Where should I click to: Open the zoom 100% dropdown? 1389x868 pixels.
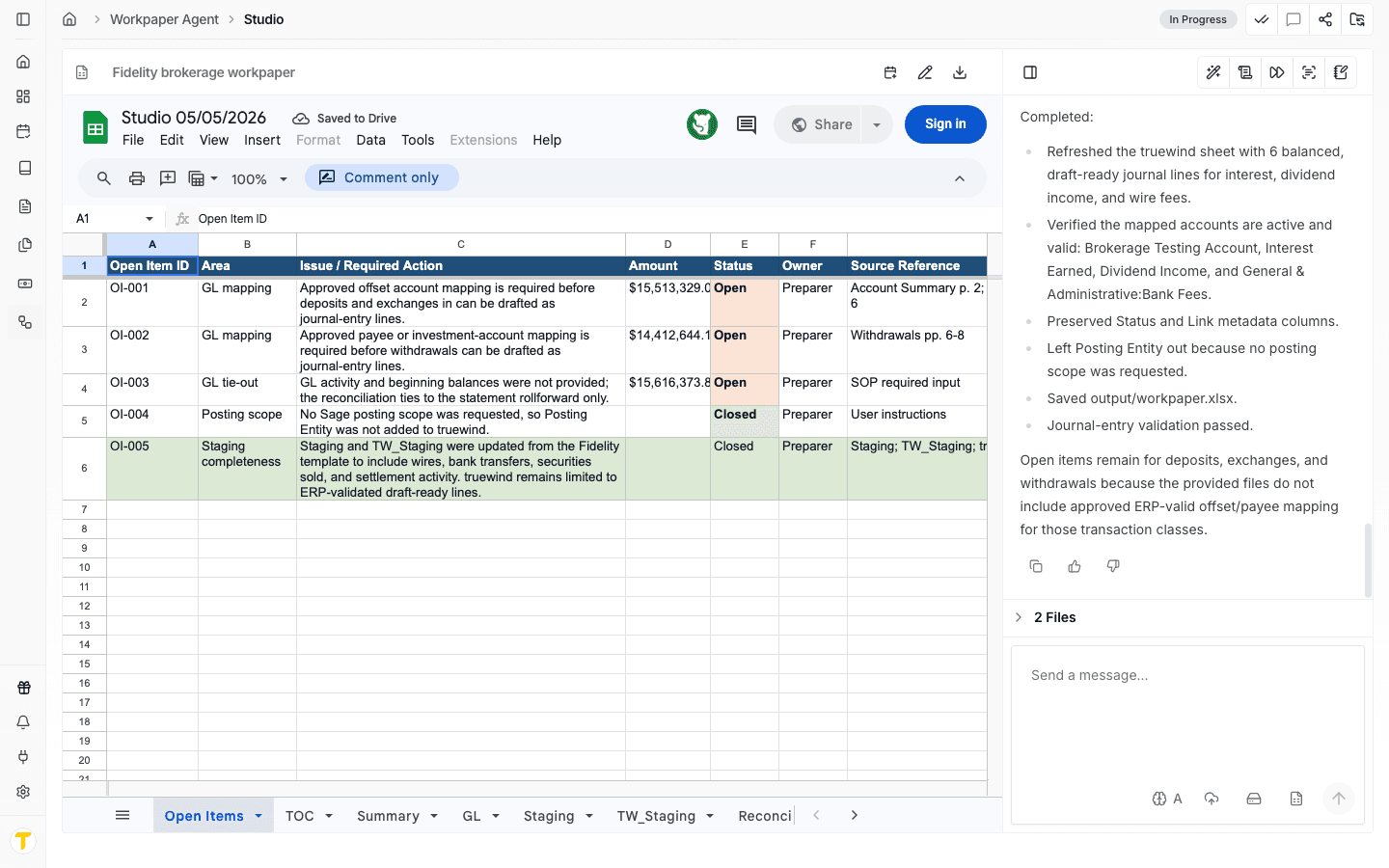[259, 179]
